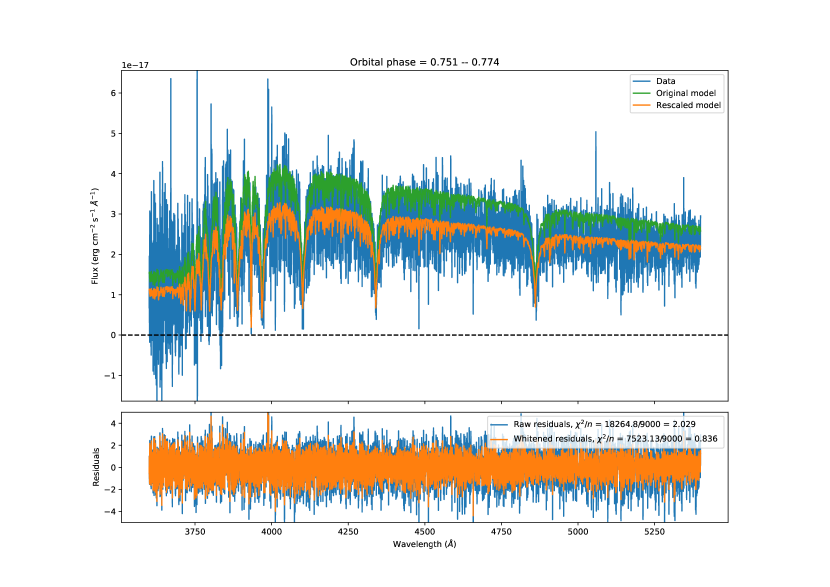The image size is (830, 587).
Task: Click the orange line sample beside "Rescaled model"
Action: 641,105
